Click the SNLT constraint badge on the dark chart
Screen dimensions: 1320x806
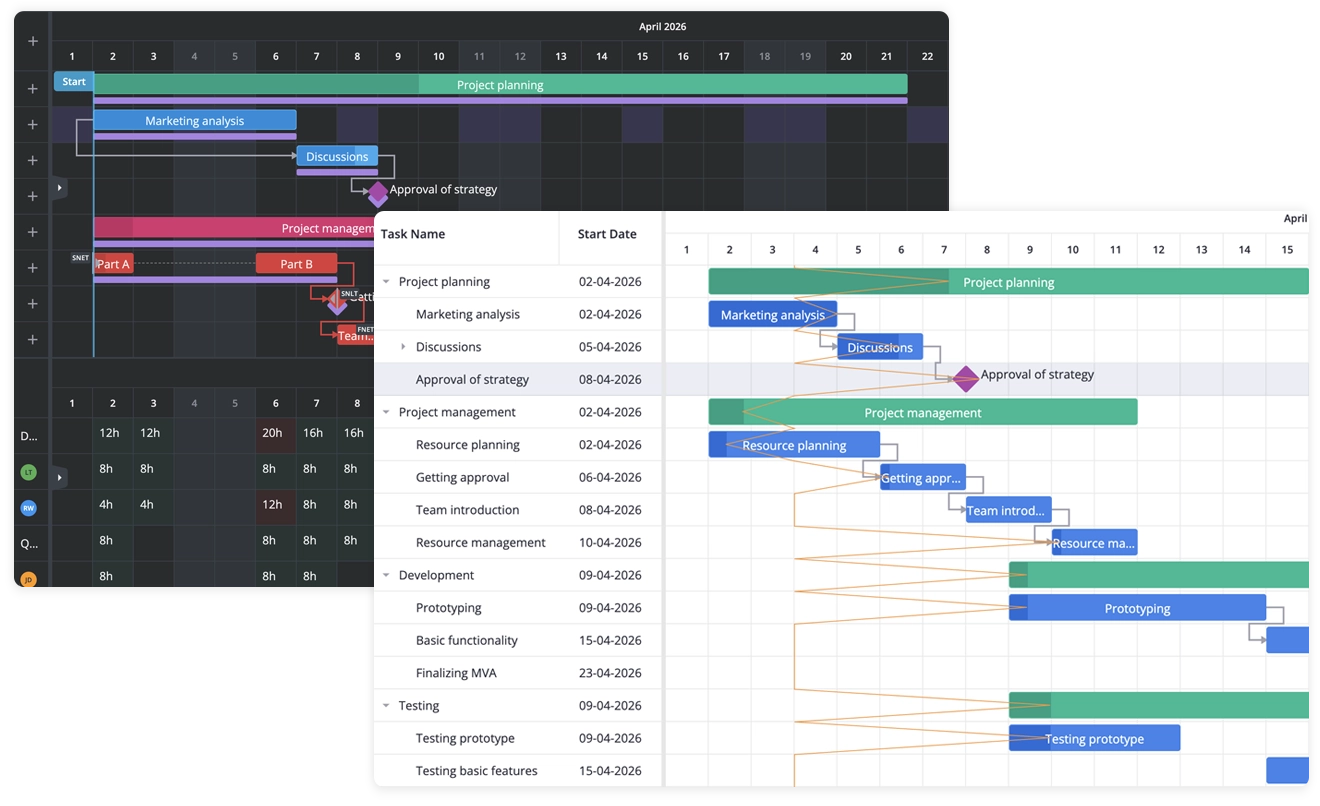pos(349,293)
